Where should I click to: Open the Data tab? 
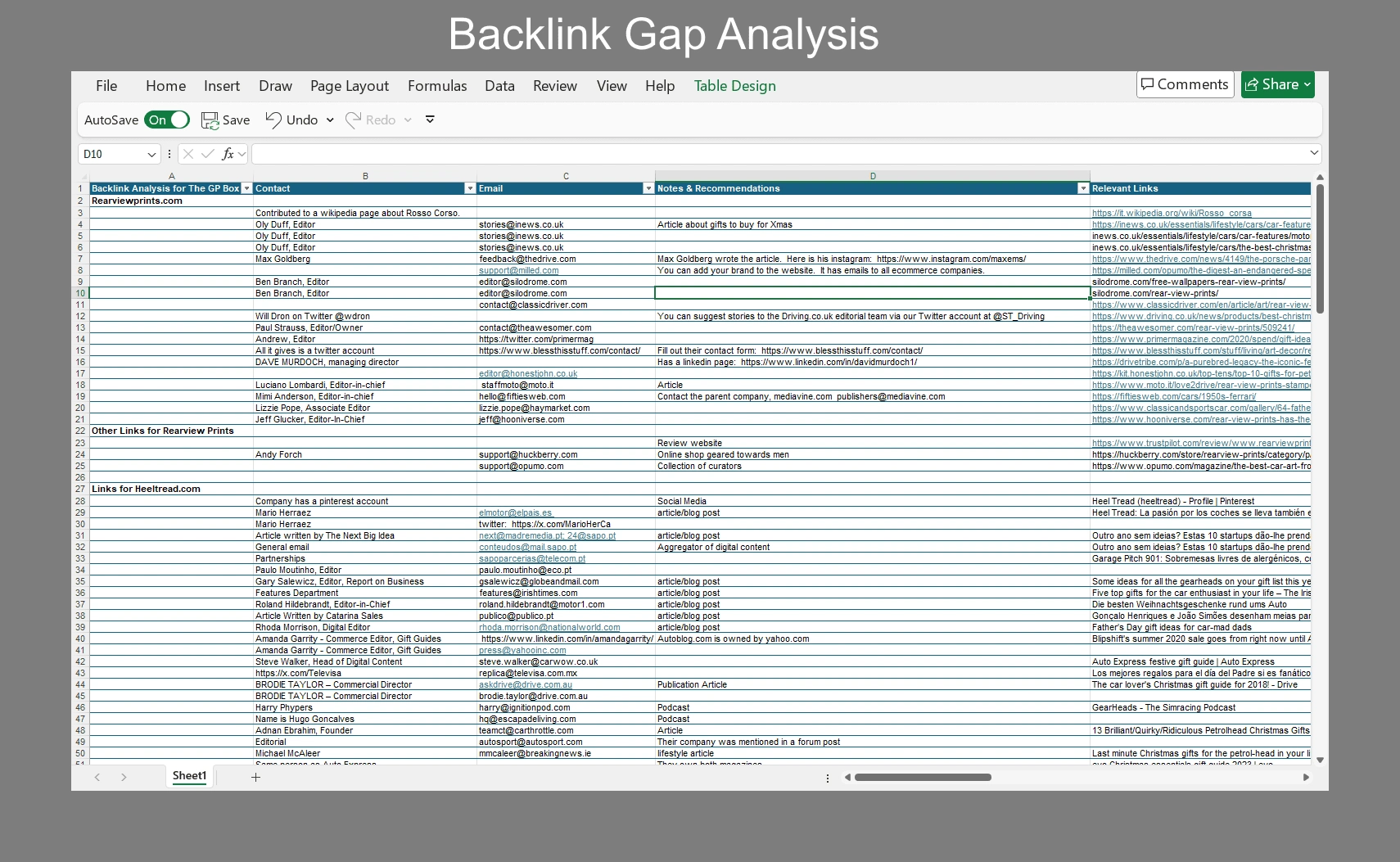(x=499, y=86)
